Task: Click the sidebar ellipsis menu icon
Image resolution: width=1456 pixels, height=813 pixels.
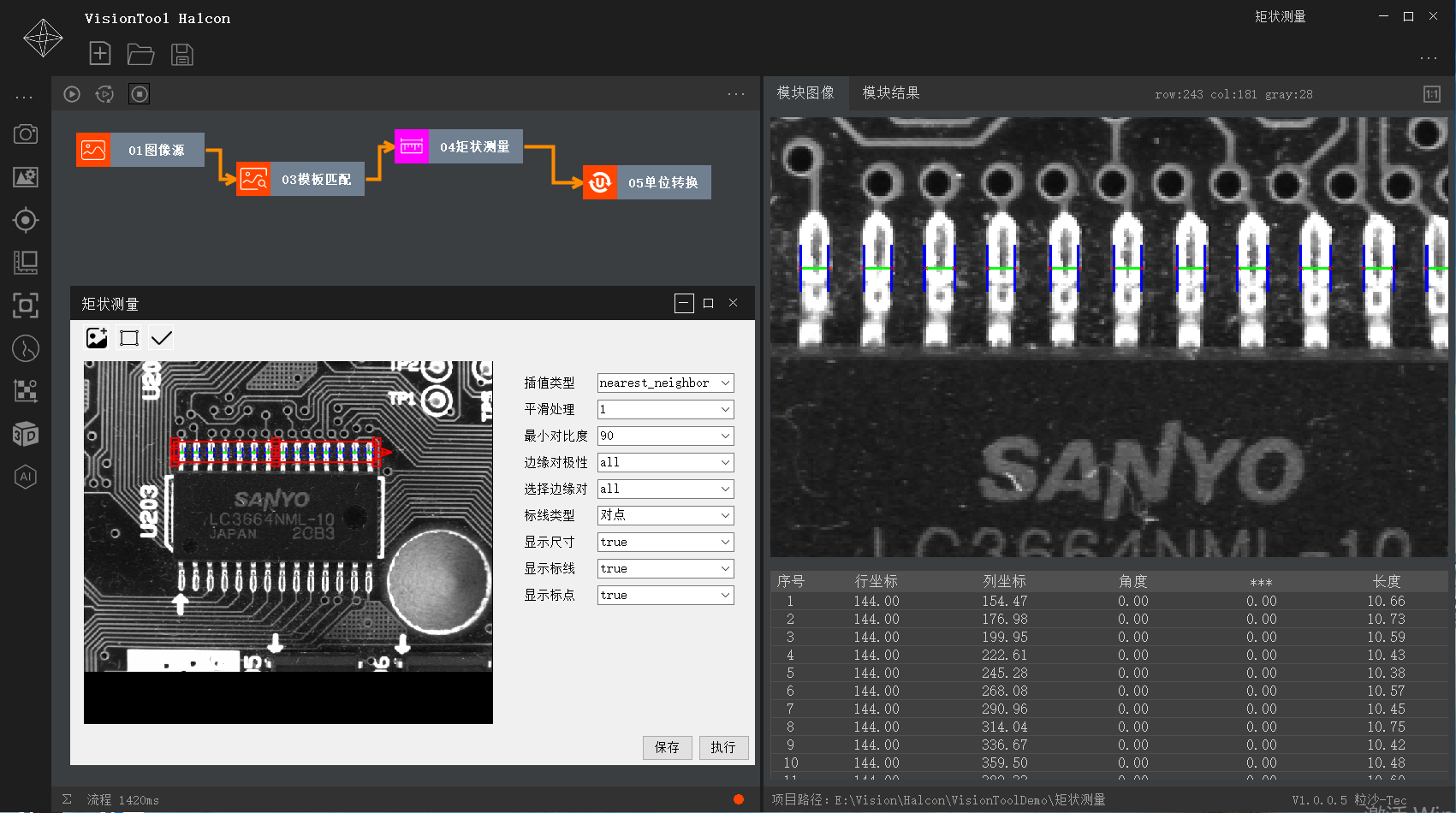Action: pyautogui.click(x=24, y=98)
